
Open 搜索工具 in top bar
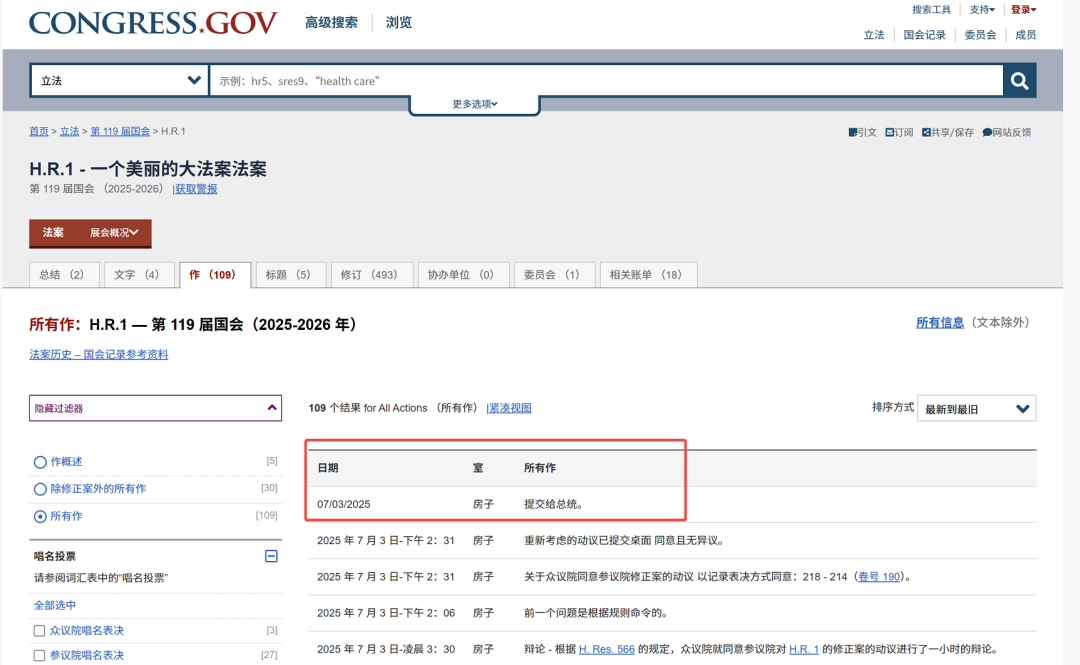pos(931,10)
